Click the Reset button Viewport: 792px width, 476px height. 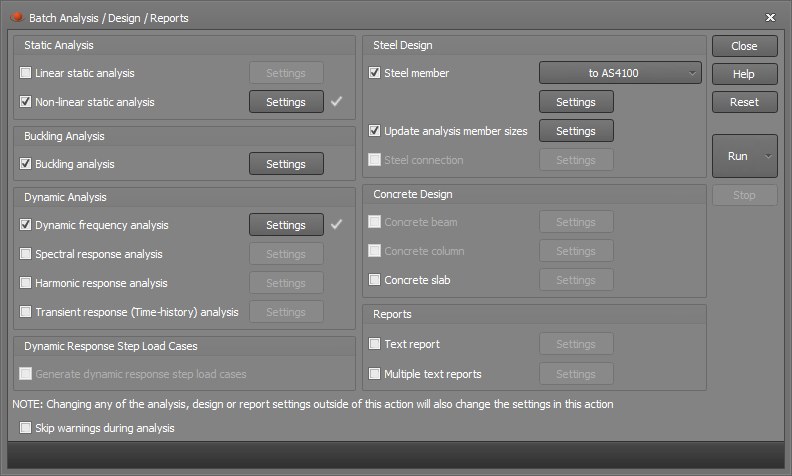745,102
